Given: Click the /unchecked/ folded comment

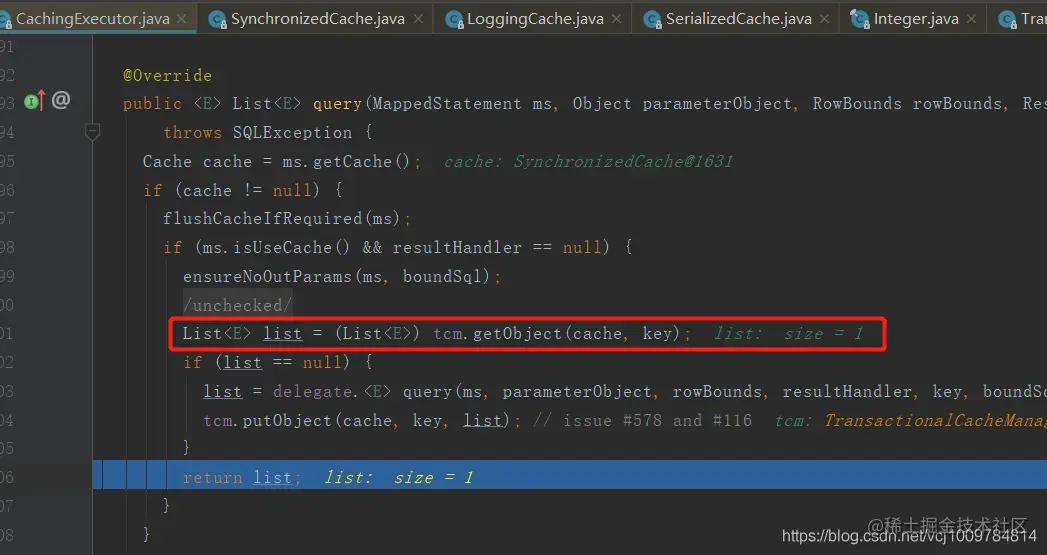Looking at the screenshot, I should pos(238,305).
